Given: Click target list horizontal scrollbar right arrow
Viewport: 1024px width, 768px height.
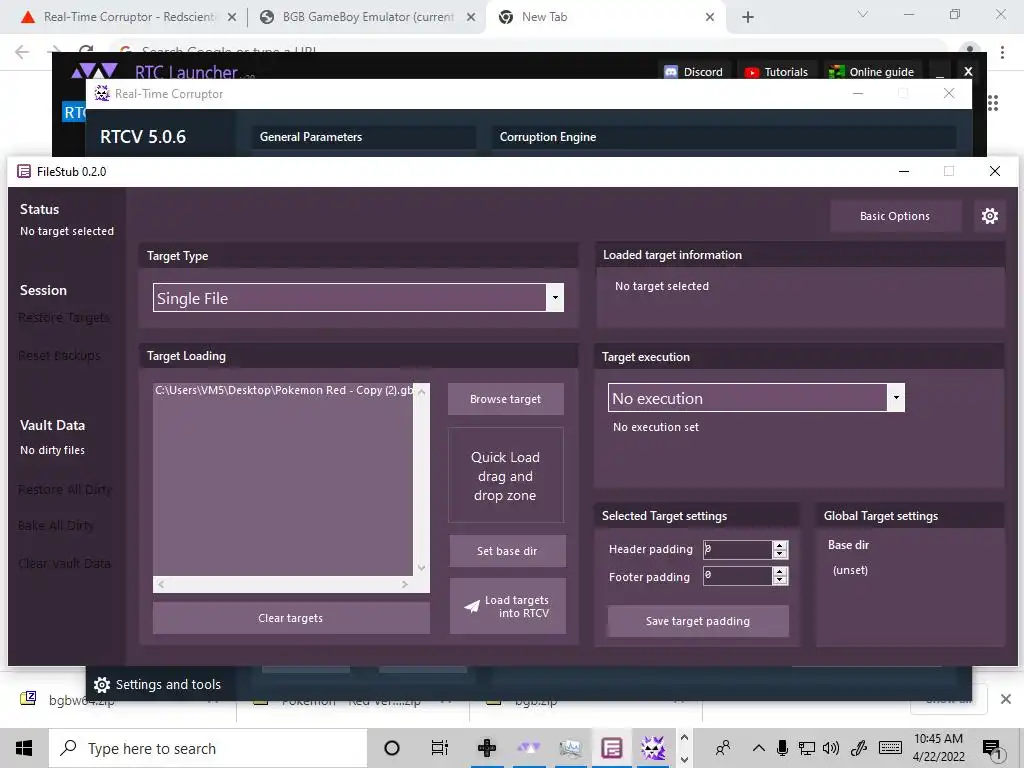Looking at the screenshot, I should pos(404,584).
